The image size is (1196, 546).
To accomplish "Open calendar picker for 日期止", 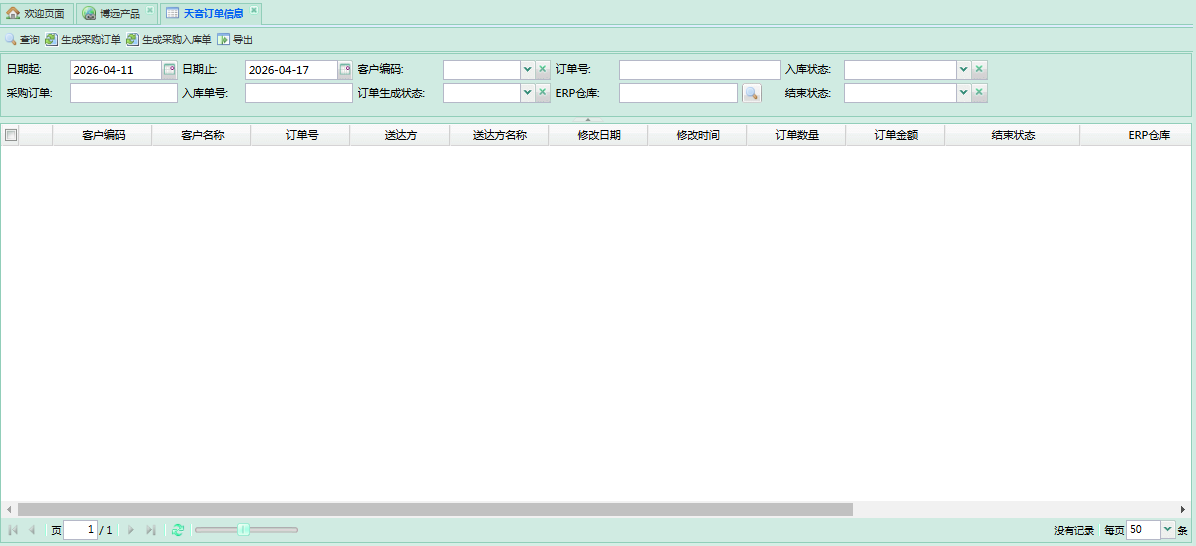I will pyautogui.click(x=345, y=70).
